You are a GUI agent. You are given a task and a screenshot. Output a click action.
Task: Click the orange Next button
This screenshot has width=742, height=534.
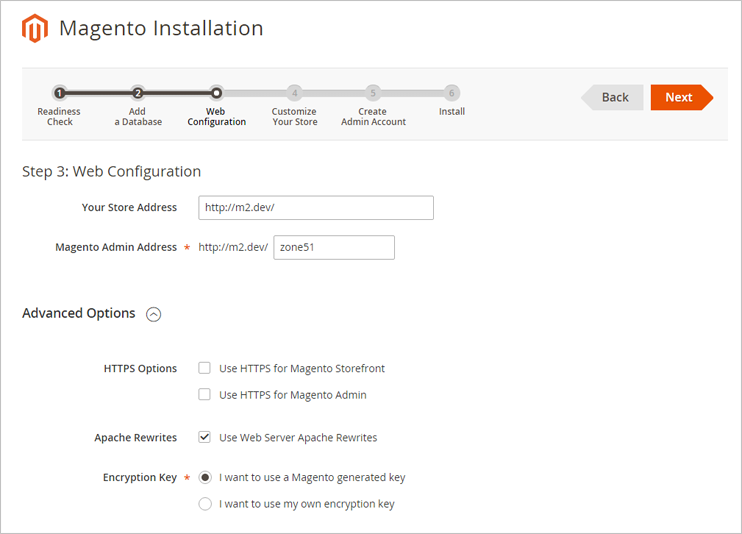(x=682, y=98)
